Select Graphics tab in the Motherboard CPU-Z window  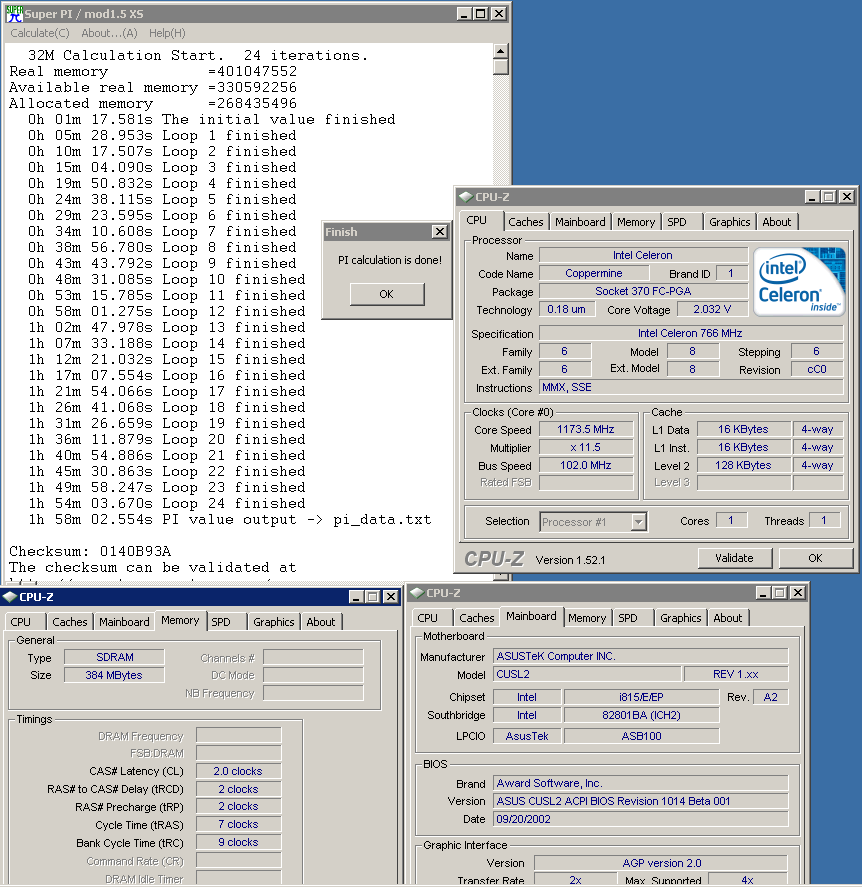[x=680, y=618]
